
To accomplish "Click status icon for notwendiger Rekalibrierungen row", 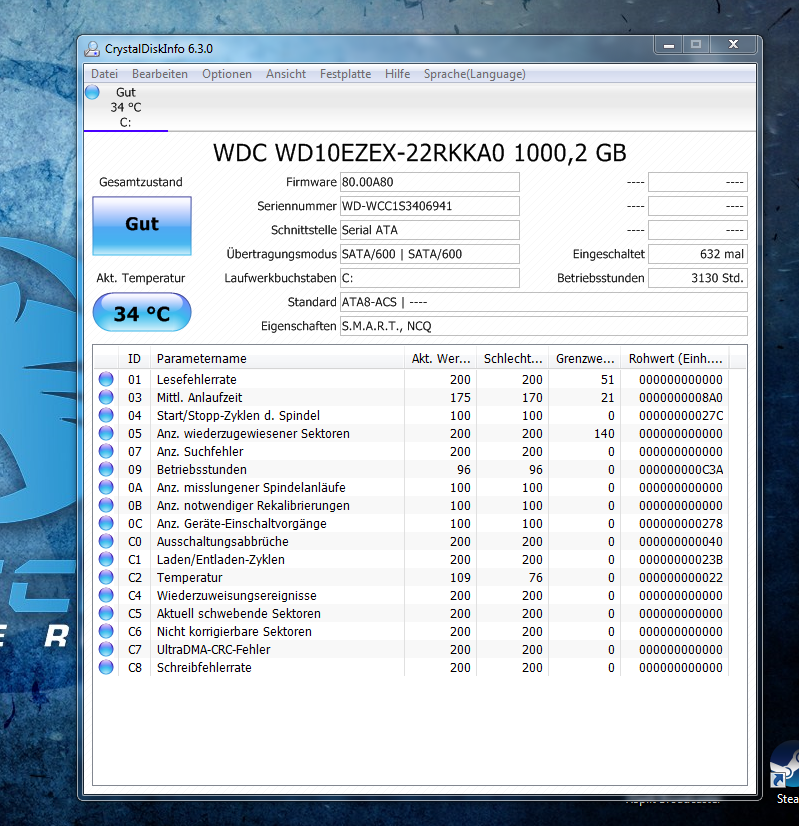I will [x=106, y=505].
